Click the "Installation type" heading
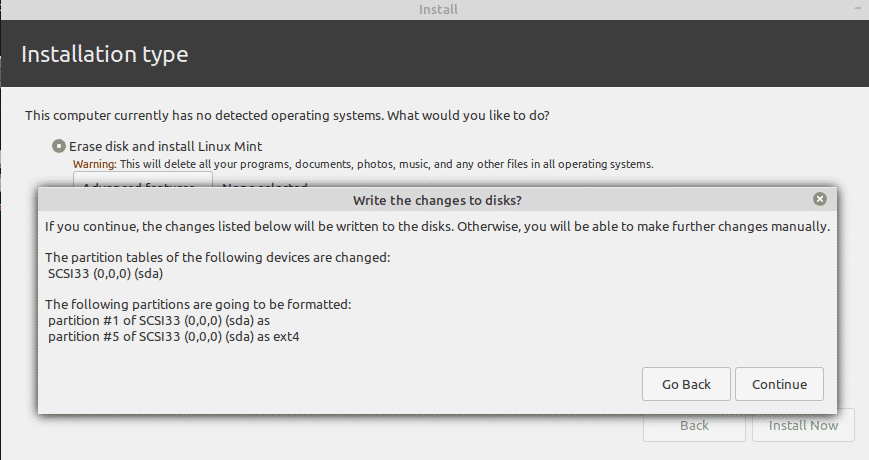The width and height of the screenshot is (869, 460). [x=104, y=54]
